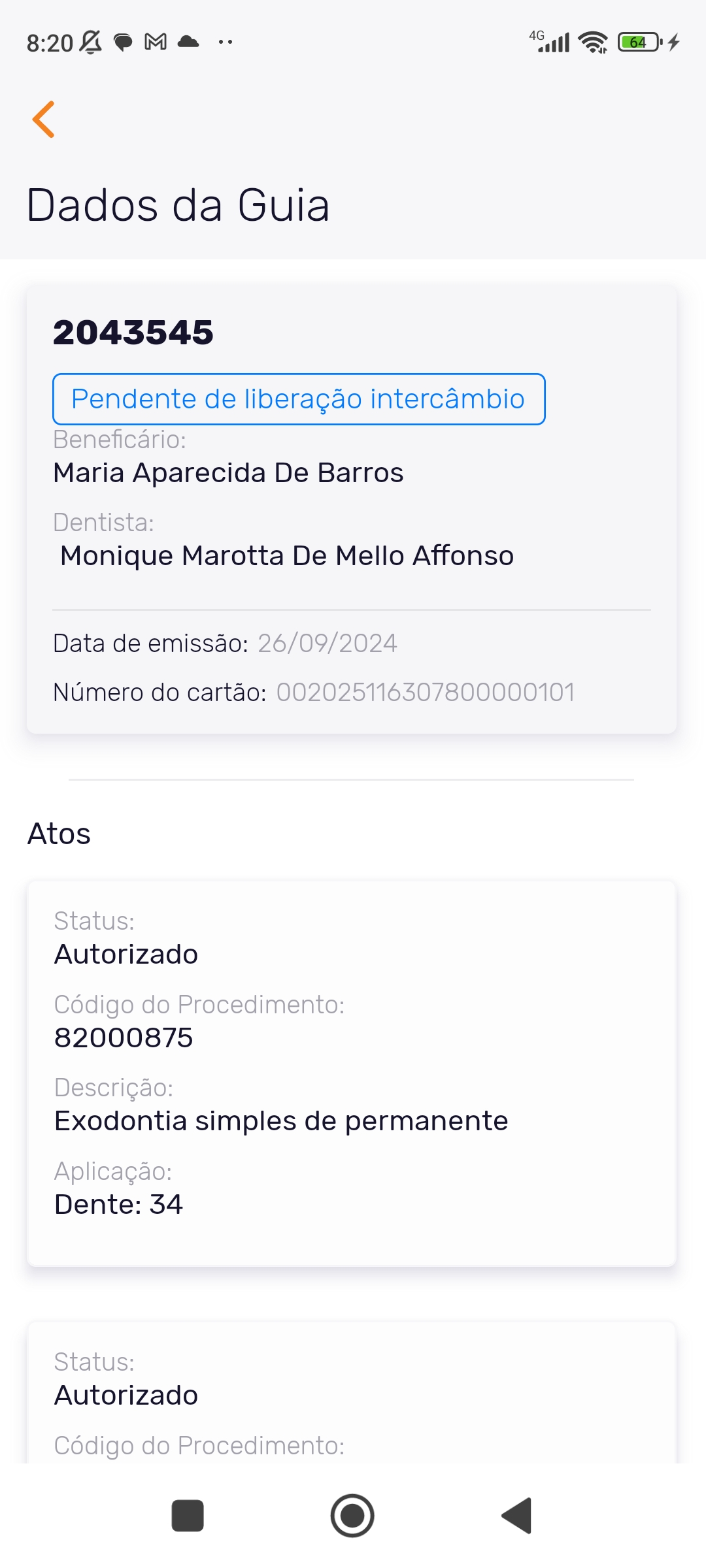Tap 'Dente: 34' application entry
706x1568 pixels.
pyautogui.click(x=118, y=1204)
